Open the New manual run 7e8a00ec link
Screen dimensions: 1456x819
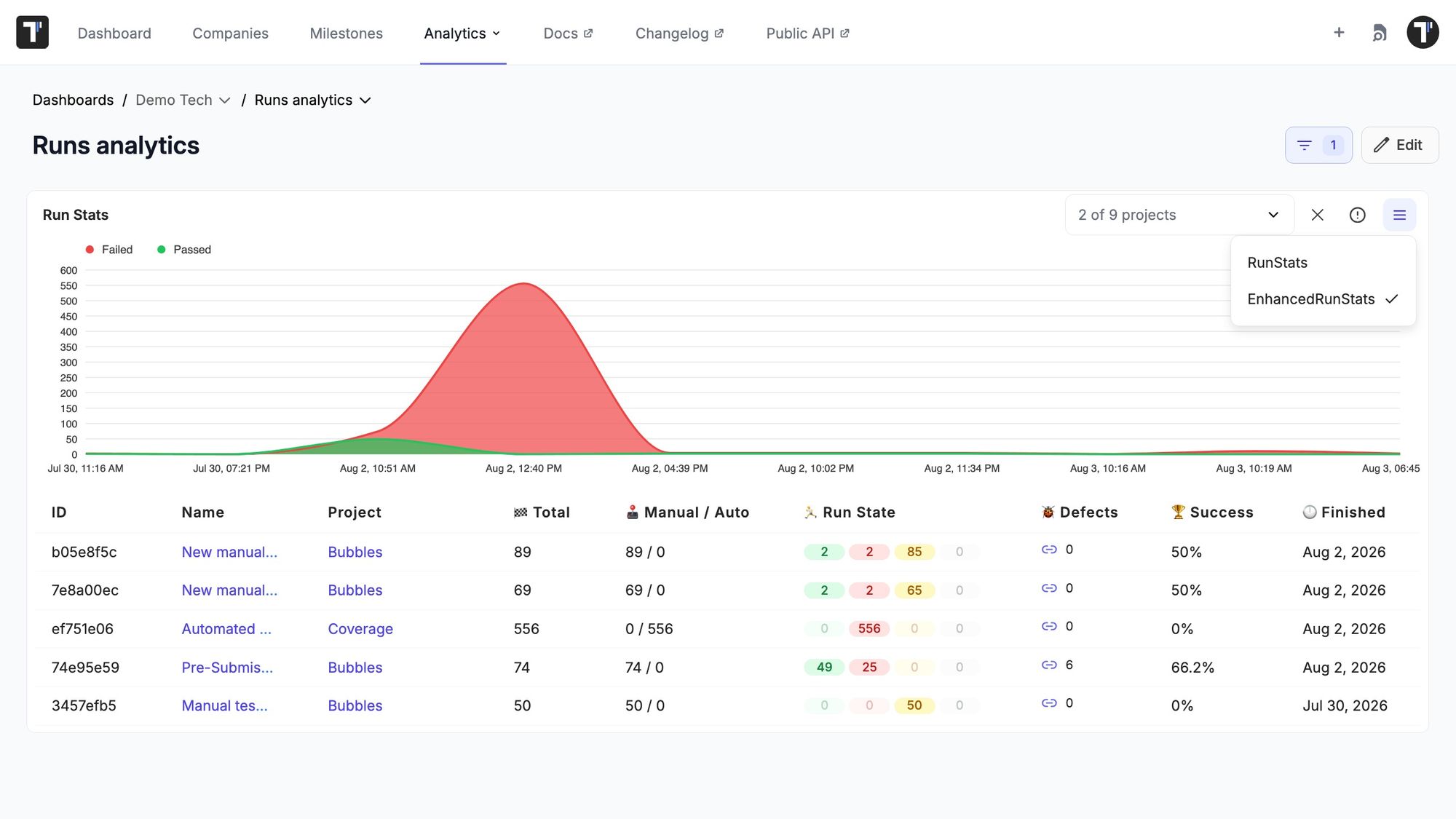tap(229, 590)
